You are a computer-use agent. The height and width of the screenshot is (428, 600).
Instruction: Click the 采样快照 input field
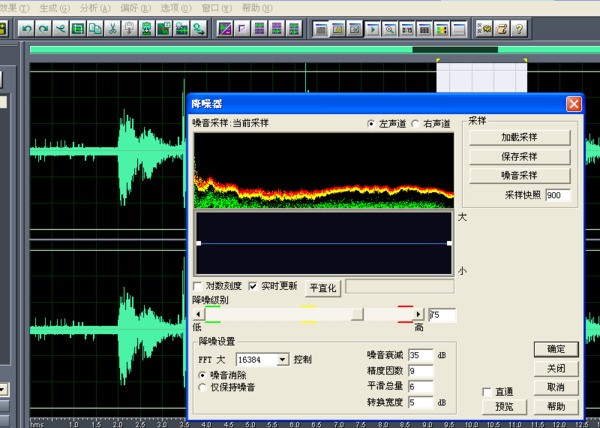pyautogui.click(x=558, y=195)
